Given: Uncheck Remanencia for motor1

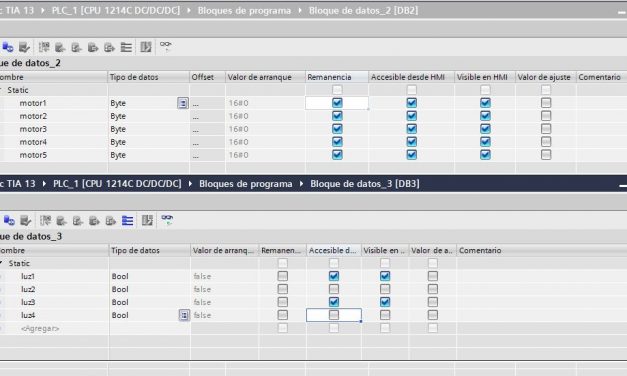Looking at the screenshot, I should point(337,103).
